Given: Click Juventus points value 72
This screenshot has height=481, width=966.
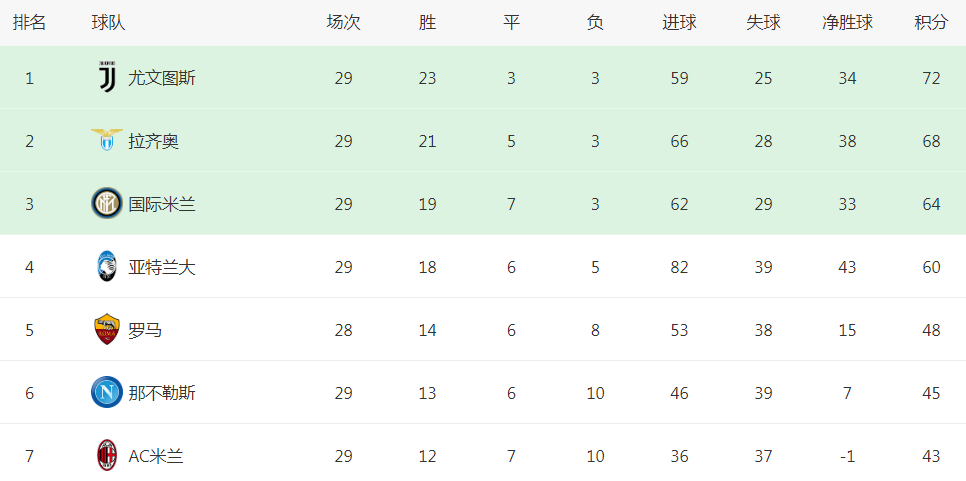Looking at the screenshot, I should 932,78.
